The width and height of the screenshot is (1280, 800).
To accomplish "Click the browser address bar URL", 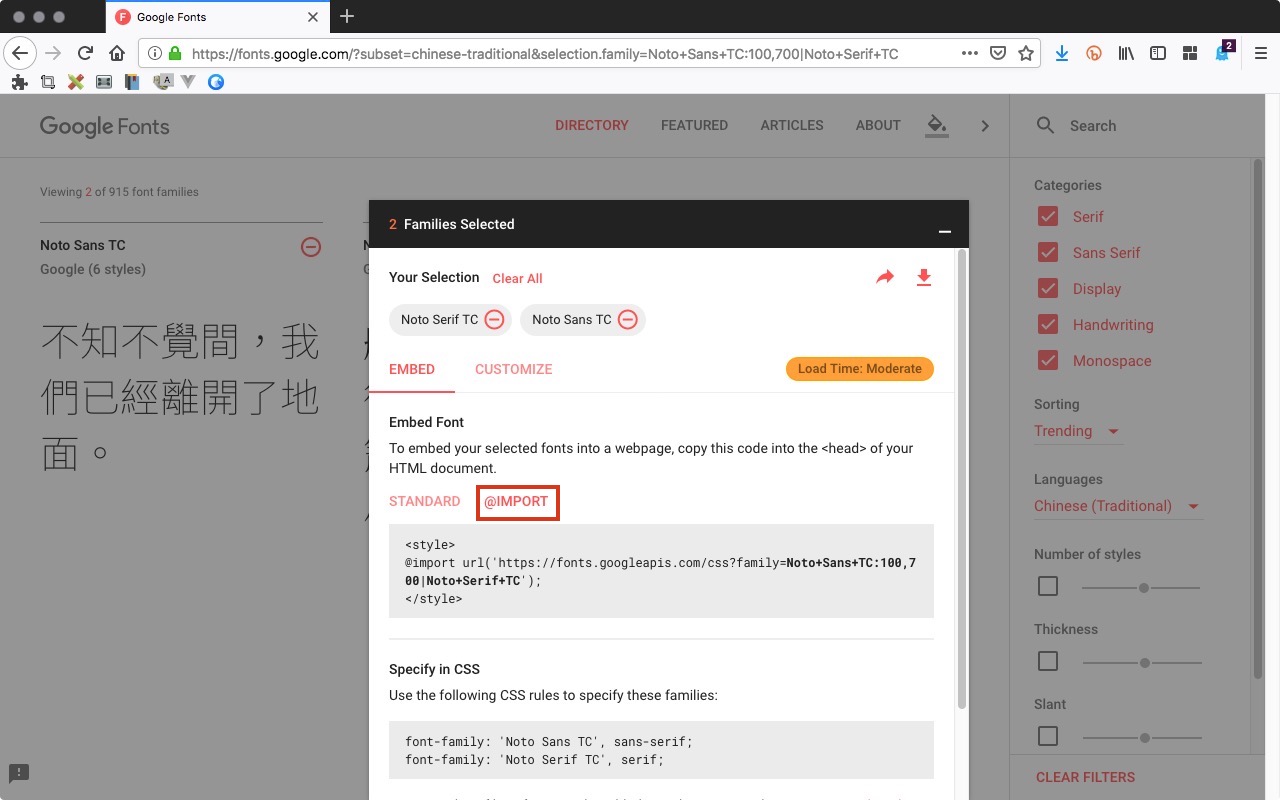I will (x=545, y=54).
